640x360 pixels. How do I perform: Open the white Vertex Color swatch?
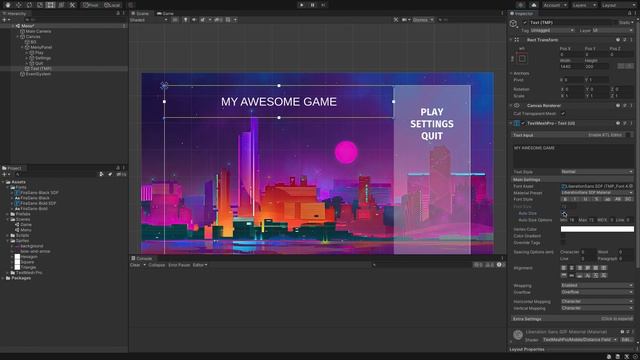coord(597,229)
